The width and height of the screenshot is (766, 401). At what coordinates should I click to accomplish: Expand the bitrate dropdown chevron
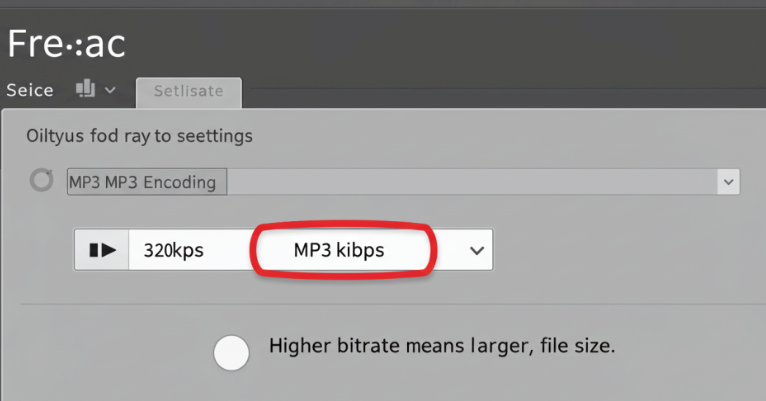pyautogui.click(x=477, y=250)
